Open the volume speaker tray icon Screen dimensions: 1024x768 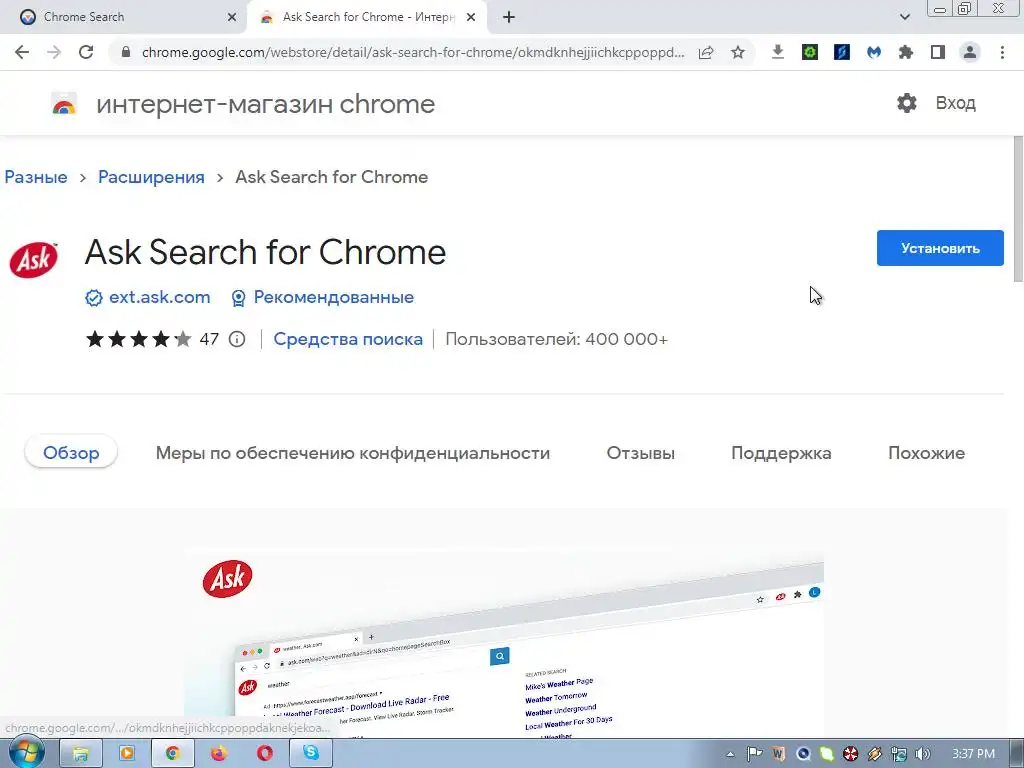(923, 754)
